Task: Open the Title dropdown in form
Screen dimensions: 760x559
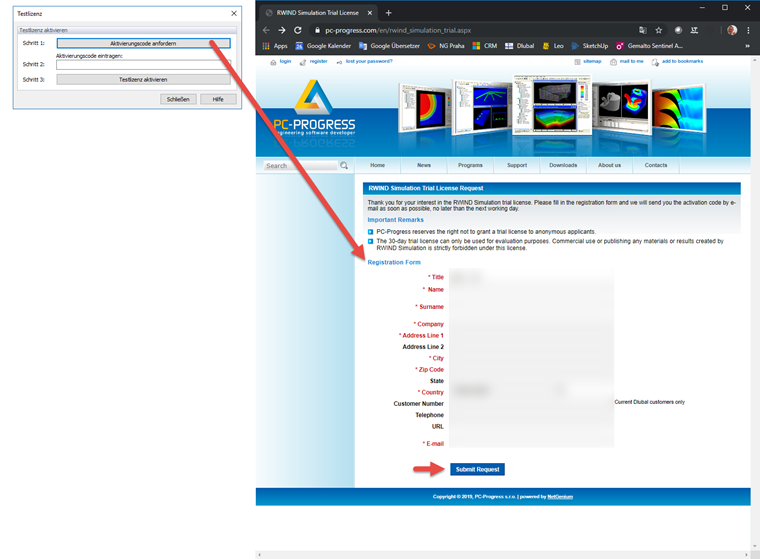Action: point(468,277)
